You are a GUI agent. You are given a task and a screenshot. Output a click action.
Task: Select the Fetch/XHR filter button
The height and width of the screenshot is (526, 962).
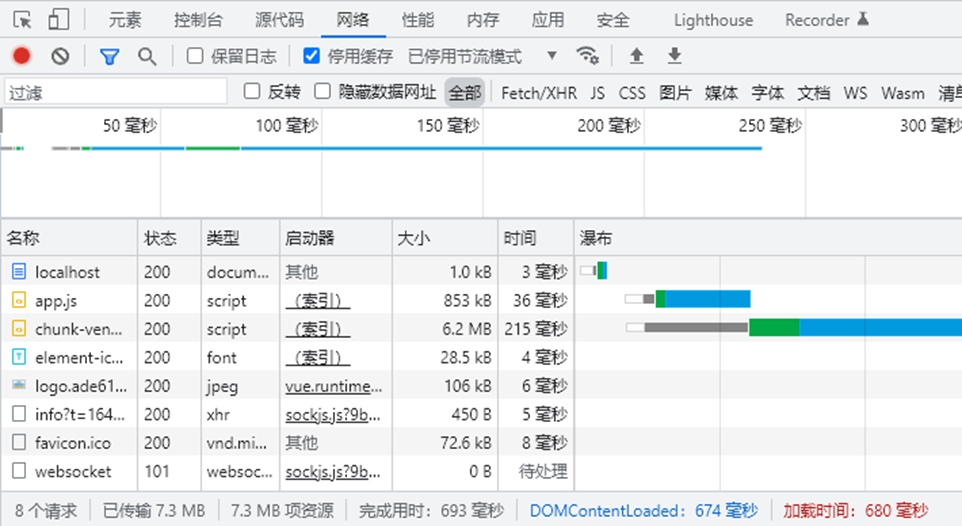[539, 93]
